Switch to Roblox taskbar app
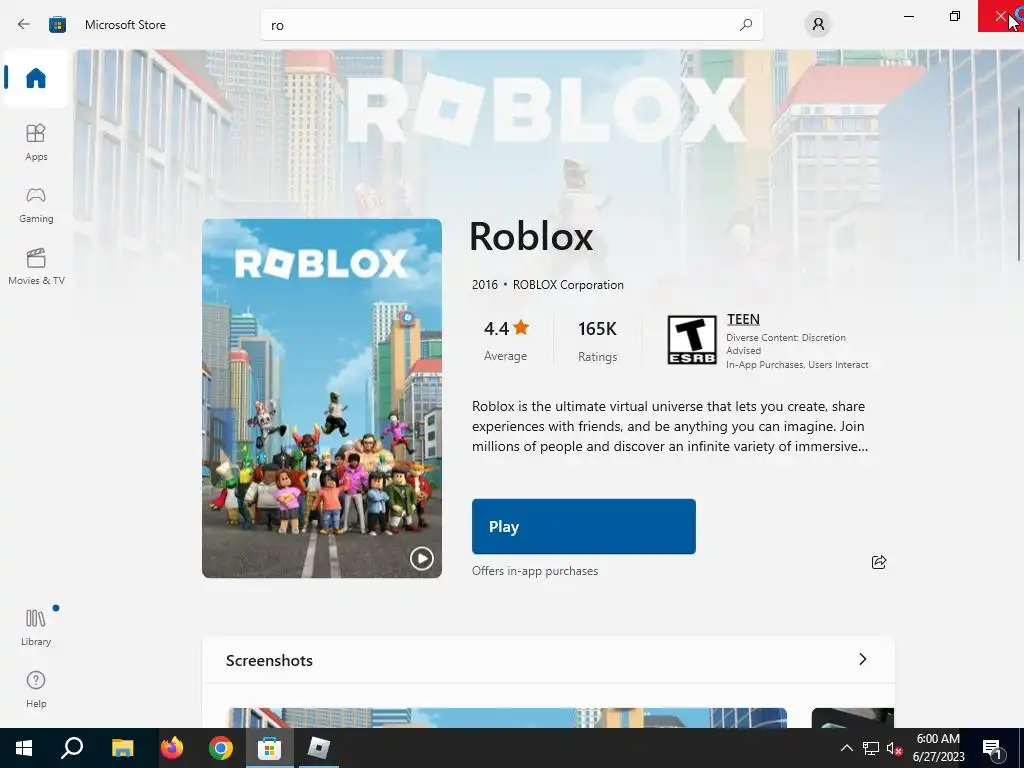Viewport: 1024px width, 768px height. pos(319,748)
